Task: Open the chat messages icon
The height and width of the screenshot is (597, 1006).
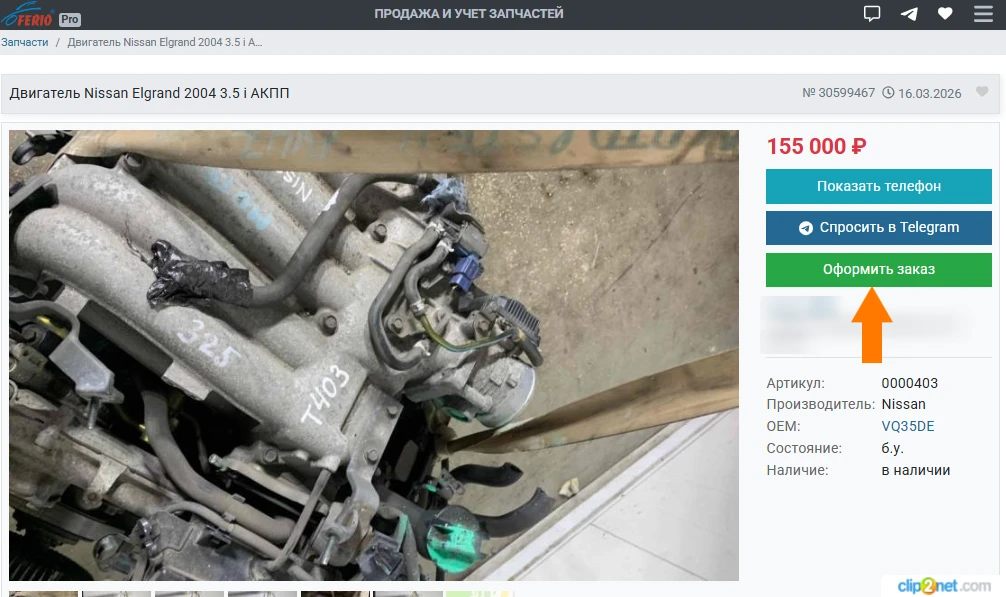Action: click(x=872, y=13)
